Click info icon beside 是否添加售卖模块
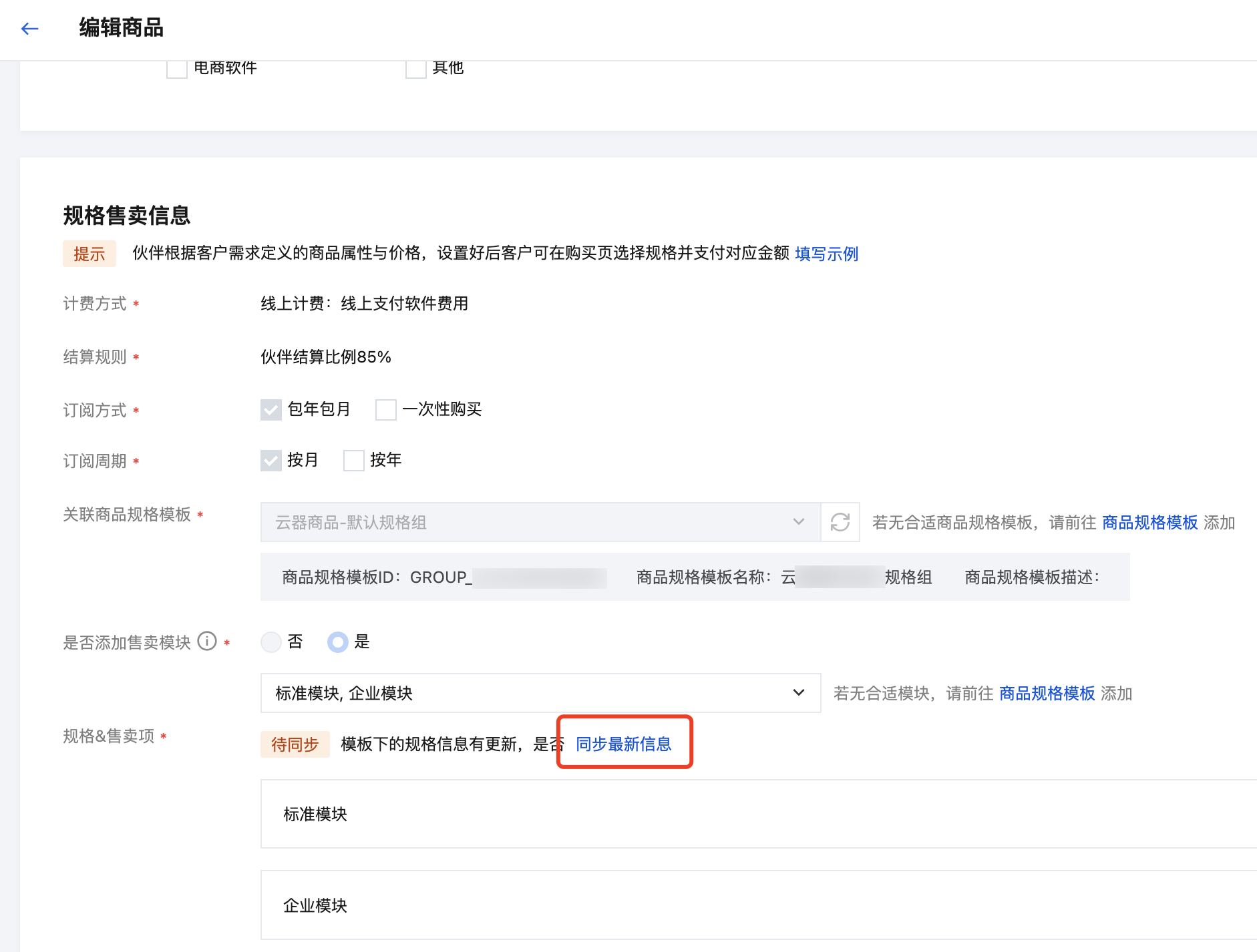The height and width of the screenshot is (952, 1257). (x=207, y=642)
